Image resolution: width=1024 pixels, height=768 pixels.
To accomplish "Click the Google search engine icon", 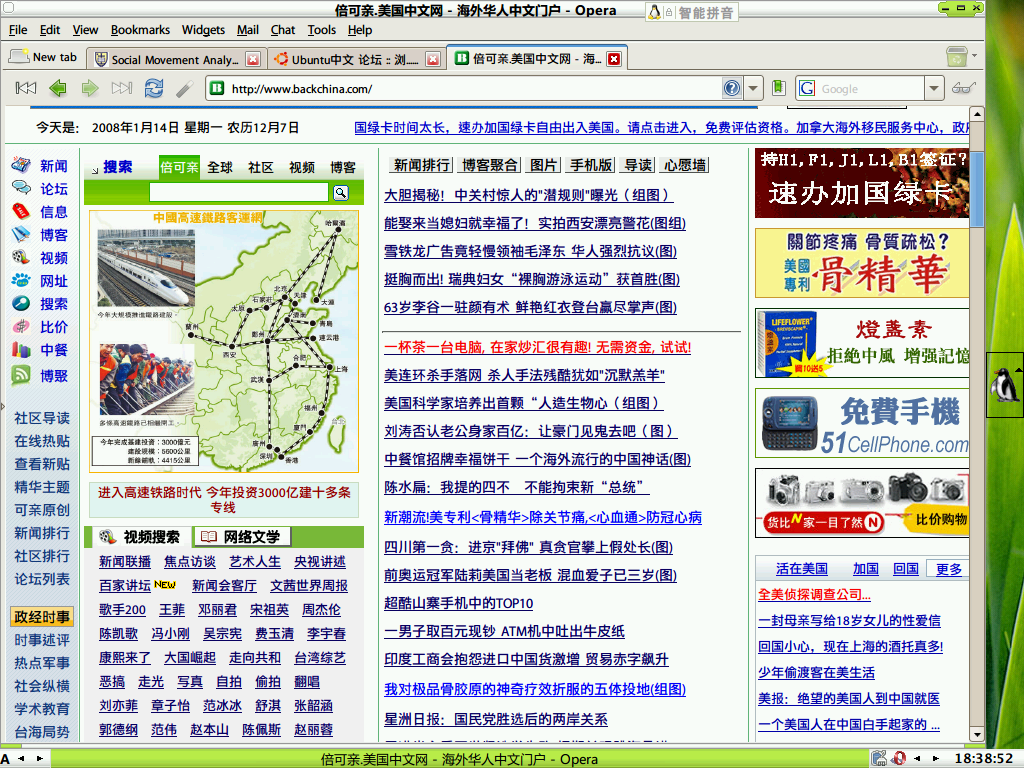I will pyautogui.click(x=807, y=88).
